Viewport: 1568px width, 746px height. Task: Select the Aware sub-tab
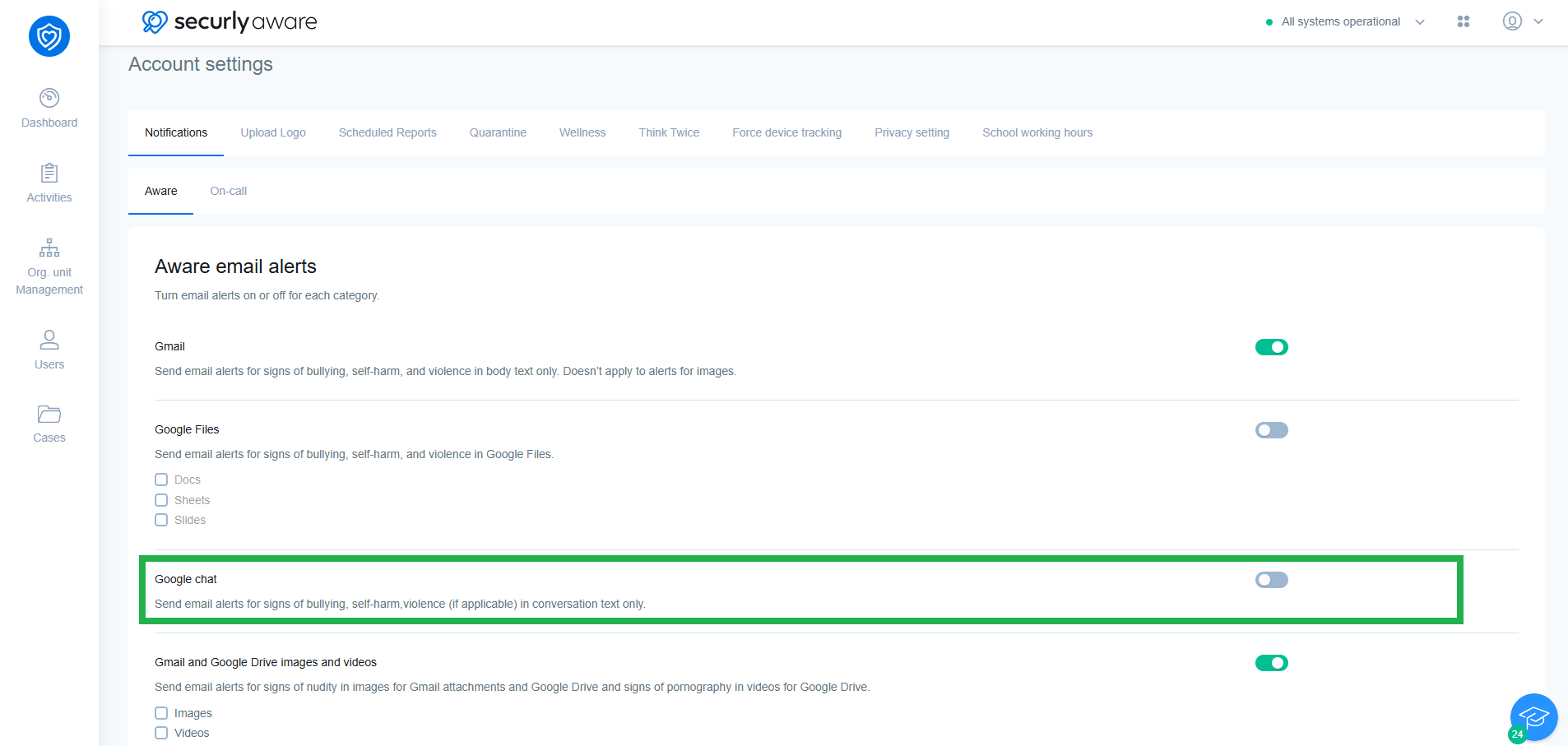coord(160,191)
